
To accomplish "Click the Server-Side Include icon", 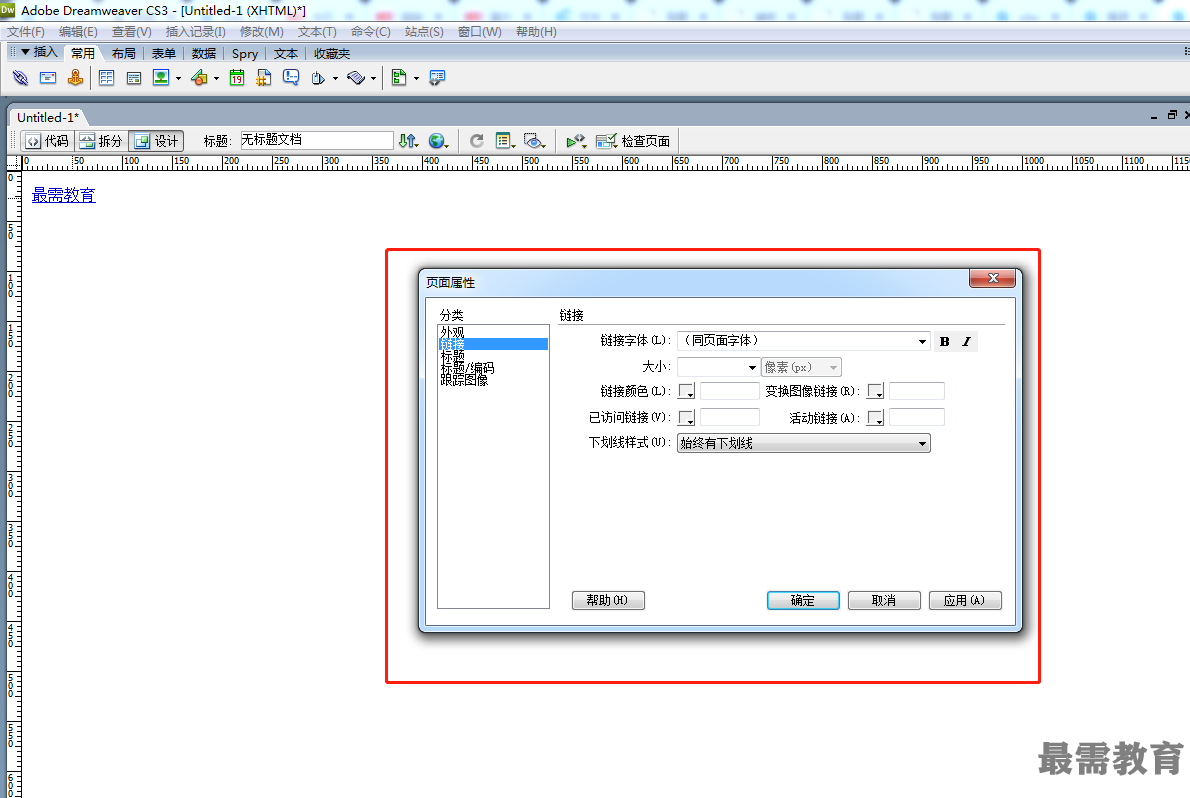I will click(x=263, y=77).
